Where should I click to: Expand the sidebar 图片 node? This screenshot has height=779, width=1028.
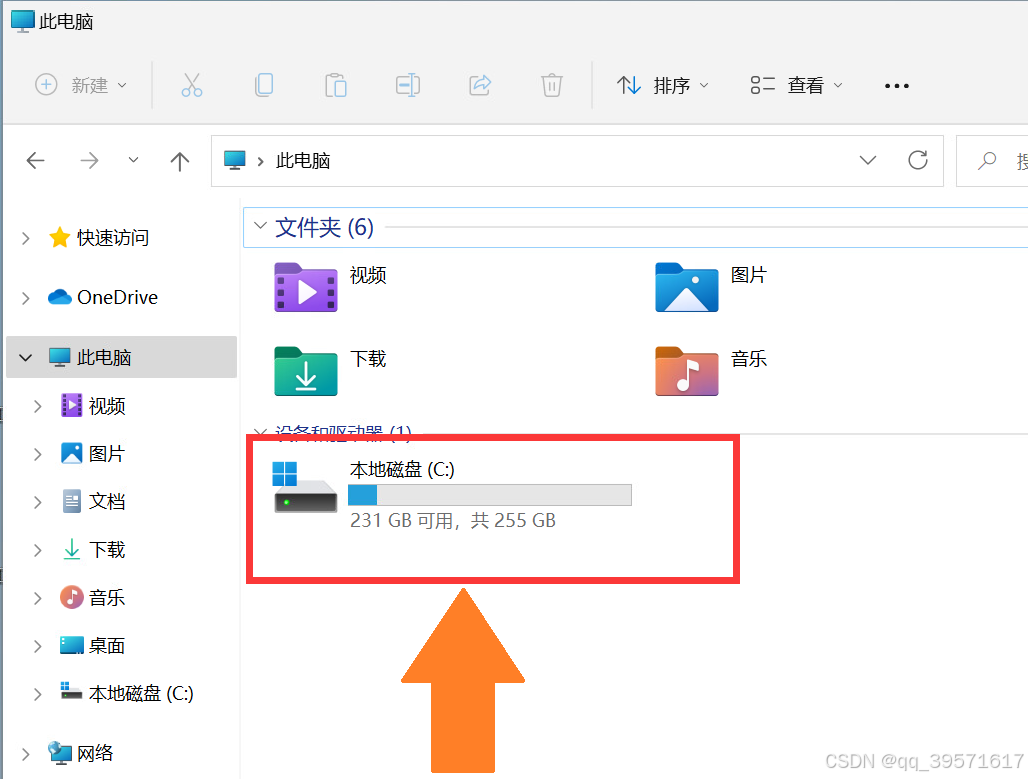pyautogui.click(x=37, y=454)
